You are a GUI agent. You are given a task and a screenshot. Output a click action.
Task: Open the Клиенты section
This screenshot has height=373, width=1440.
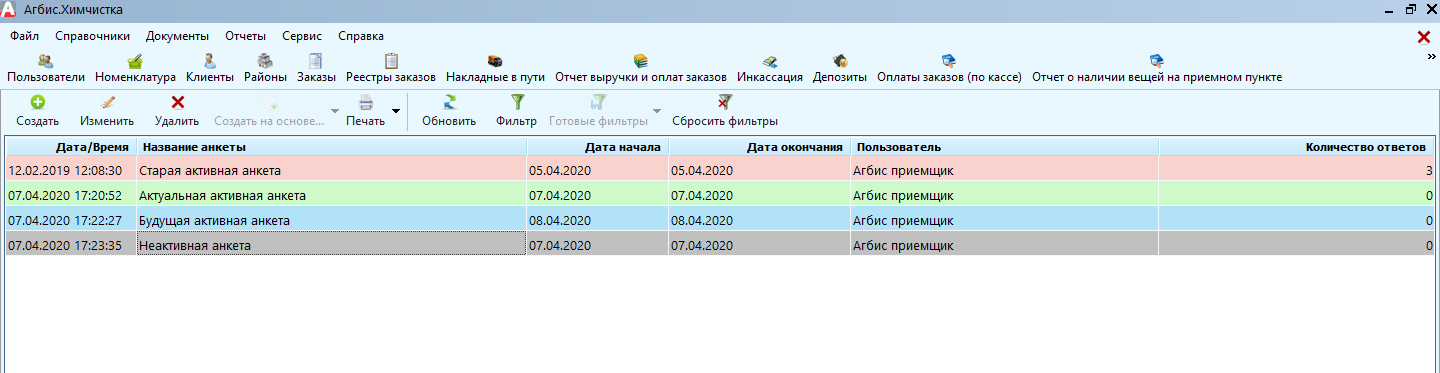[210, 68]
